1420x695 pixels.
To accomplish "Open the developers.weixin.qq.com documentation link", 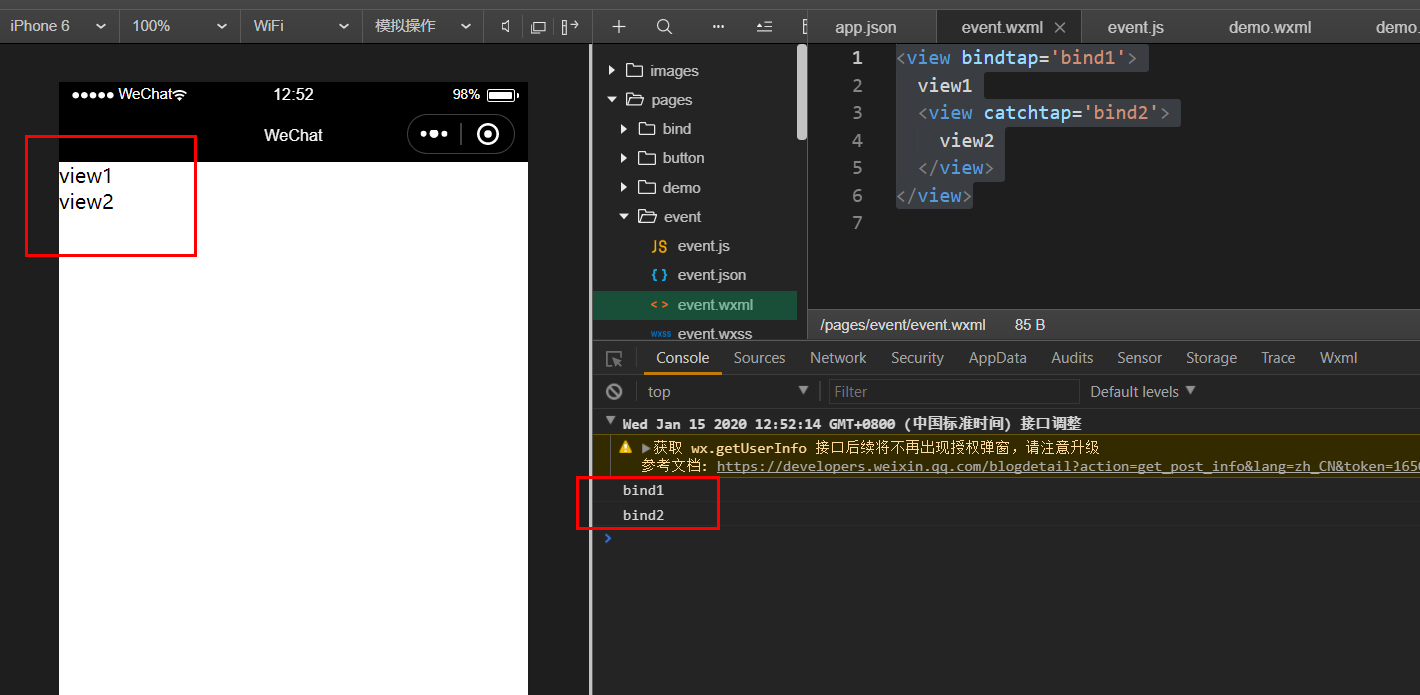I will [x=1068, y=466].
